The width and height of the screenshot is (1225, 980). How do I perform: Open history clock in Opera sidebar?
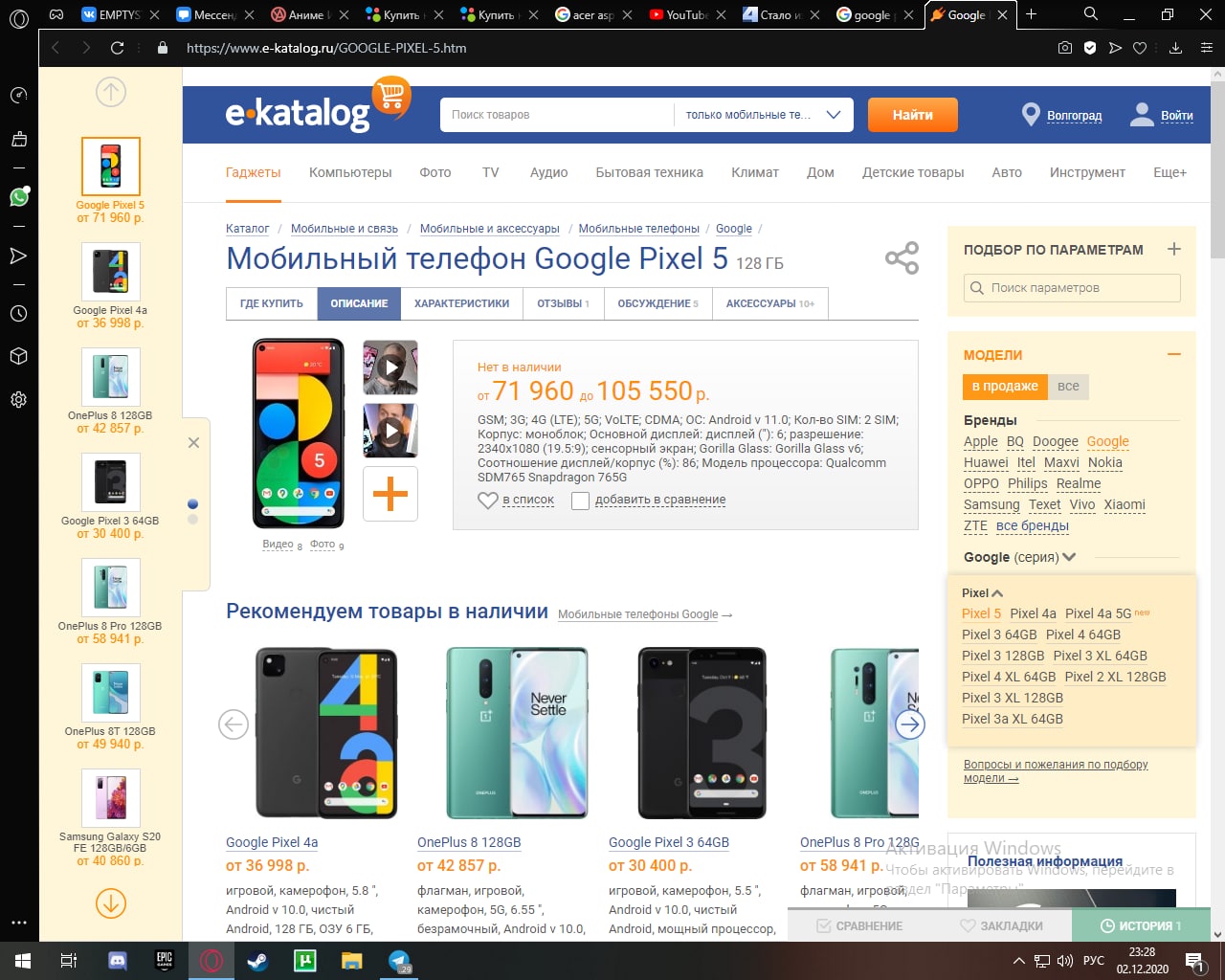18,313
